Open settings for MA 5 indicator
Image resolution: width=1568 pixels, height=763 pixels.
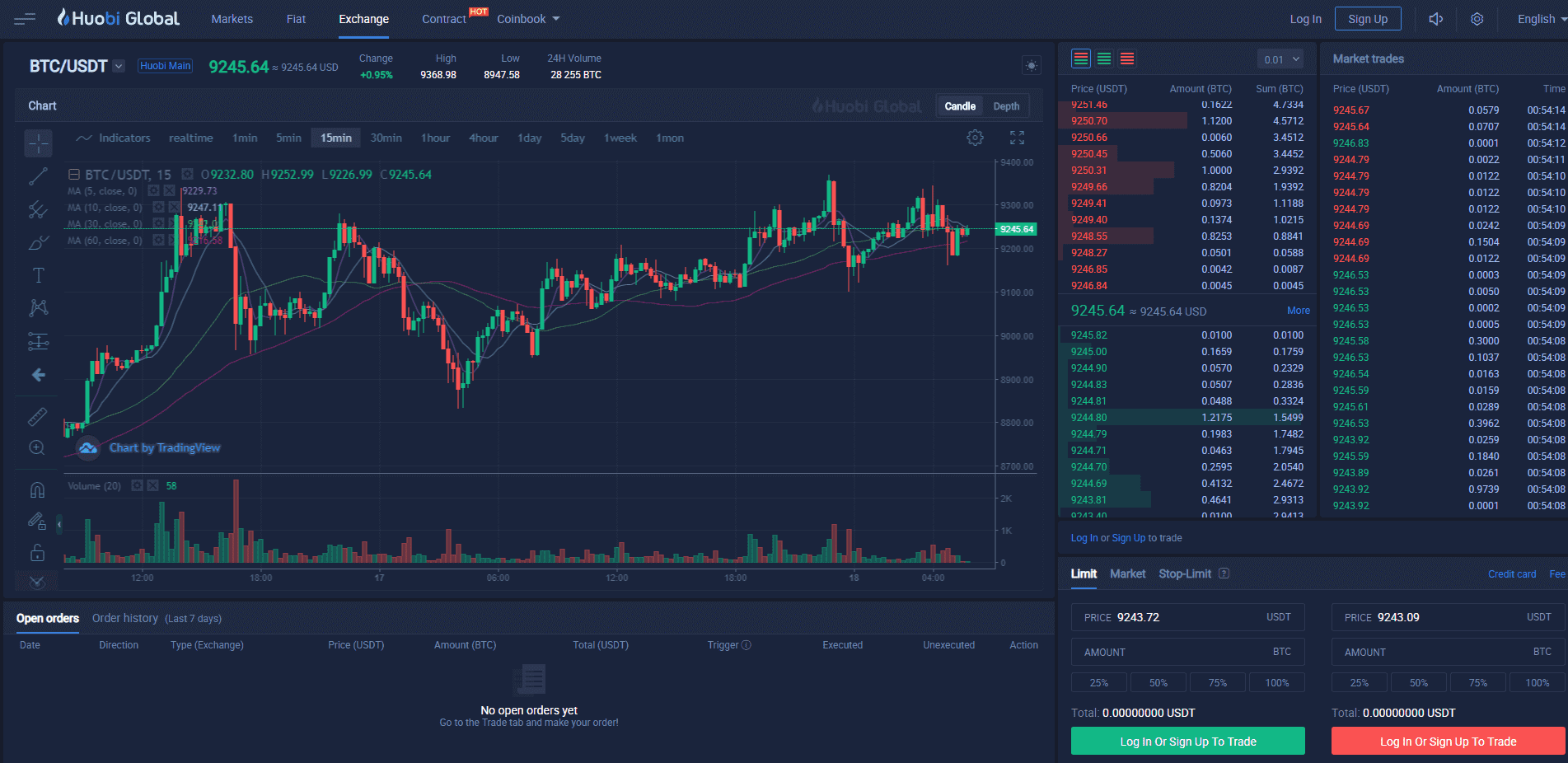[x=153, y=191]
